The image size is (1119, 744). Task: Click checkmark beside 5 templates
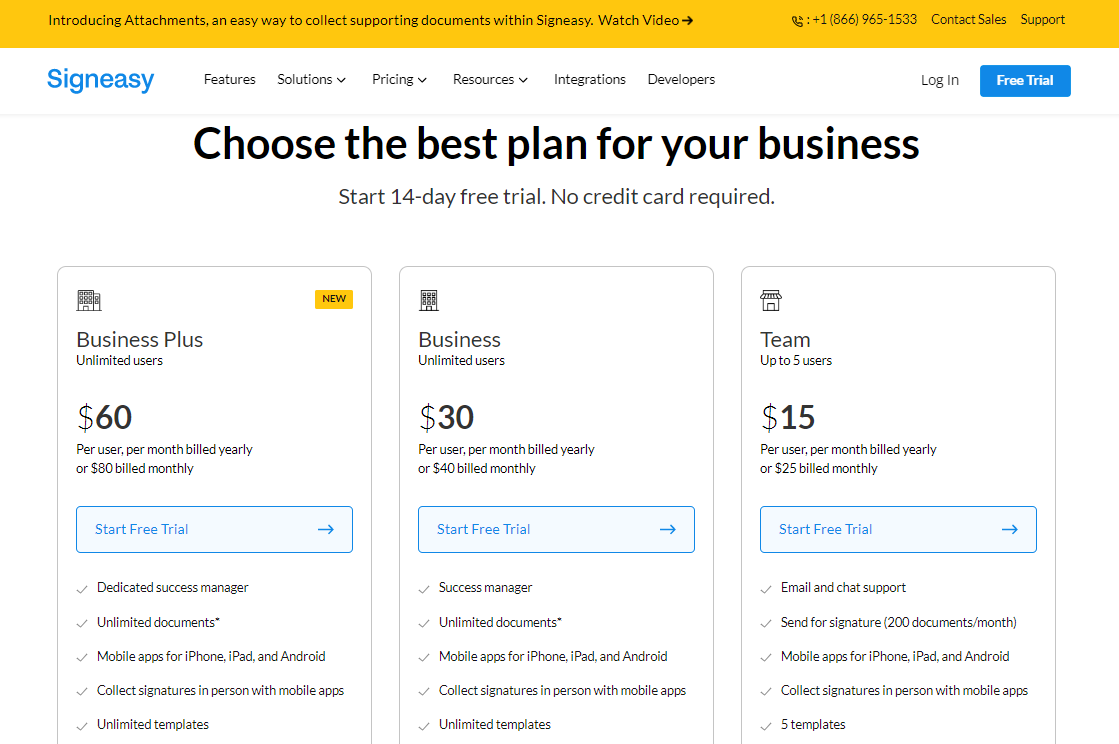coord(766,726)
